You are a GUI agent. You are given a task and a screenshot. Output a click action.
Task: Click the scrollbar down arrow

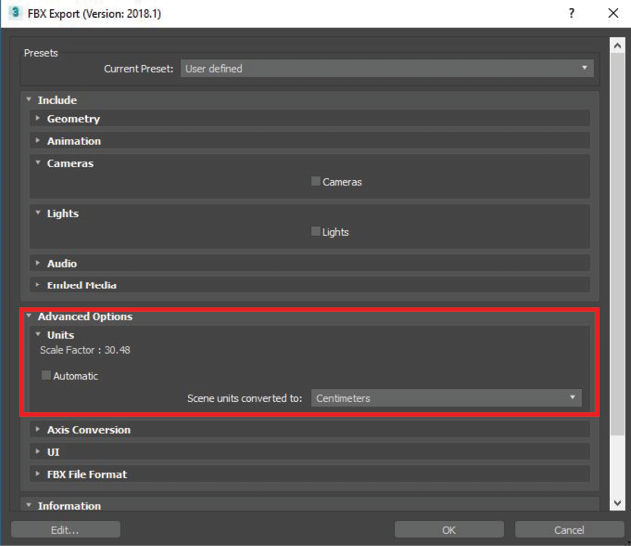click(617, 503)
